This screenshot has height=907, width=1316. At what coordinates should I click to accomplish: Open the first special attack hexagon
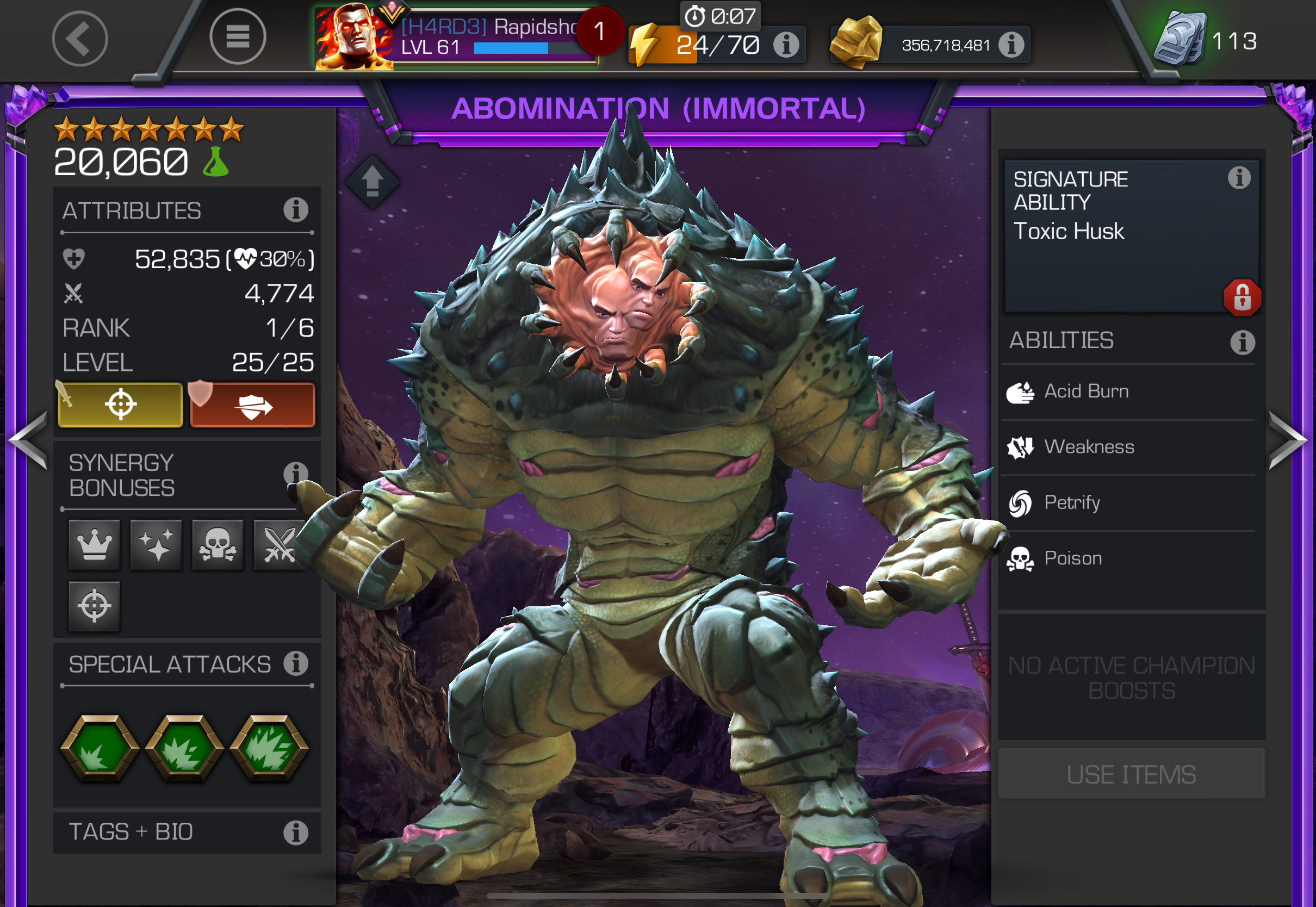tap(100, 747)
